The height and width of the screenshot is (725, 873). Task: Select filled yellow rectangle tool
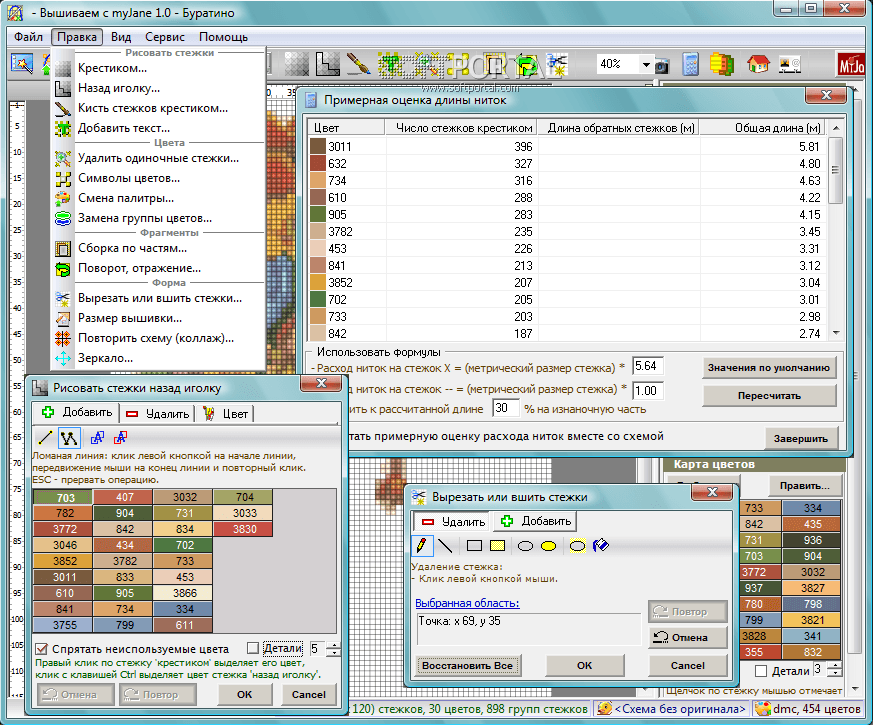coord(497,546)
